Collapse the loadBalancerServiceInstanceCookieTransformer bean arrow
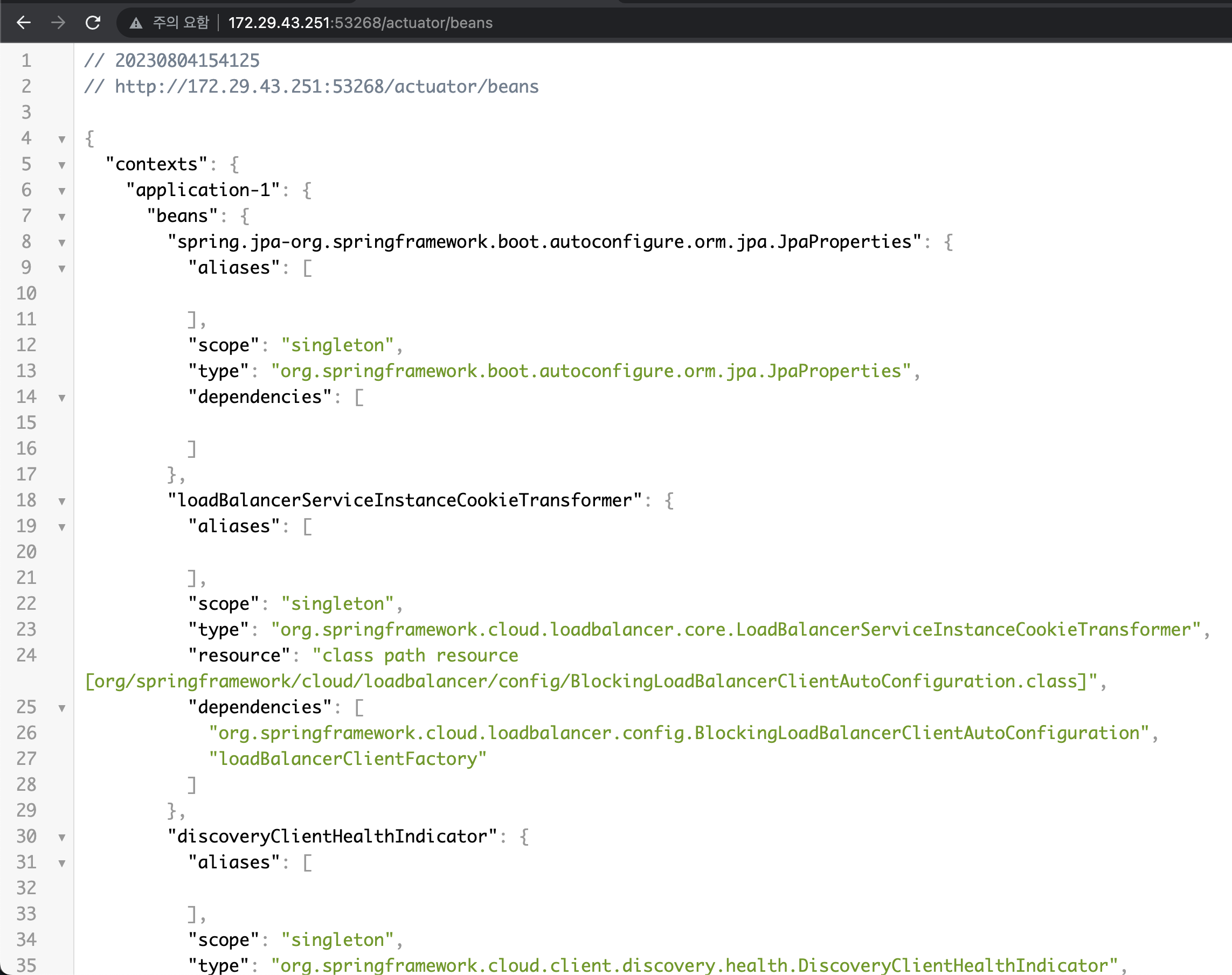Screen dimensions: 1232x975 point(61,501)
